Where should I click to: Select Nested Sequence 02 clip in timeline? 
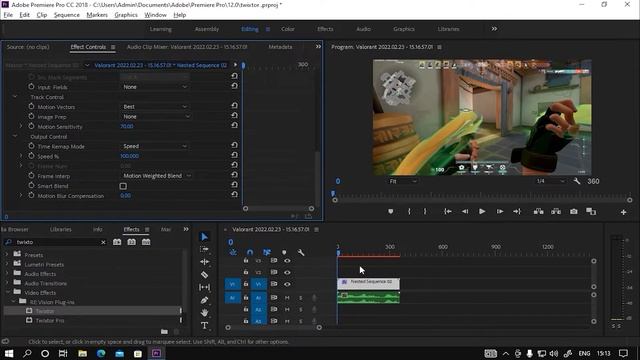point(369,283)
